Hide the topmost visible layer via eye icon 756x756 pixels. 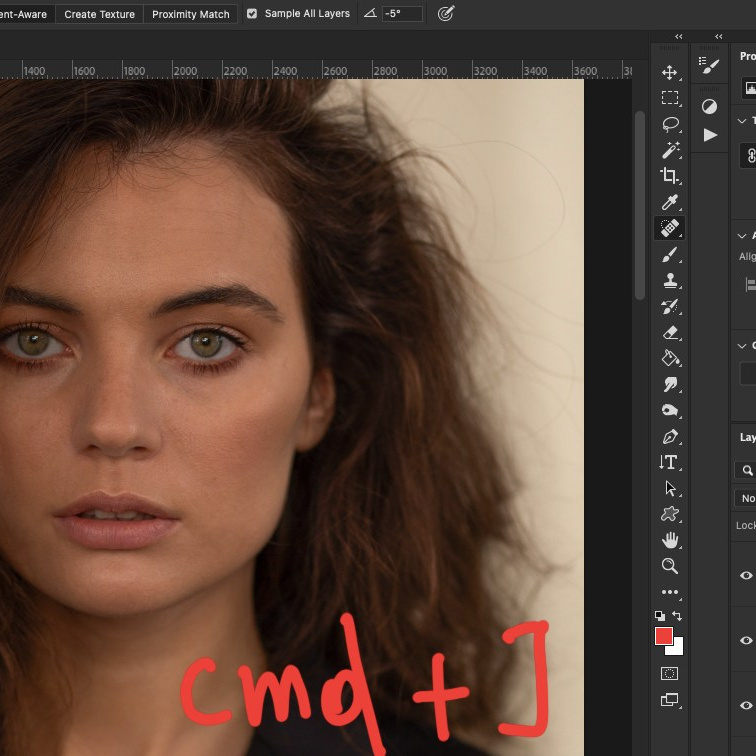[x=746, y=575]
